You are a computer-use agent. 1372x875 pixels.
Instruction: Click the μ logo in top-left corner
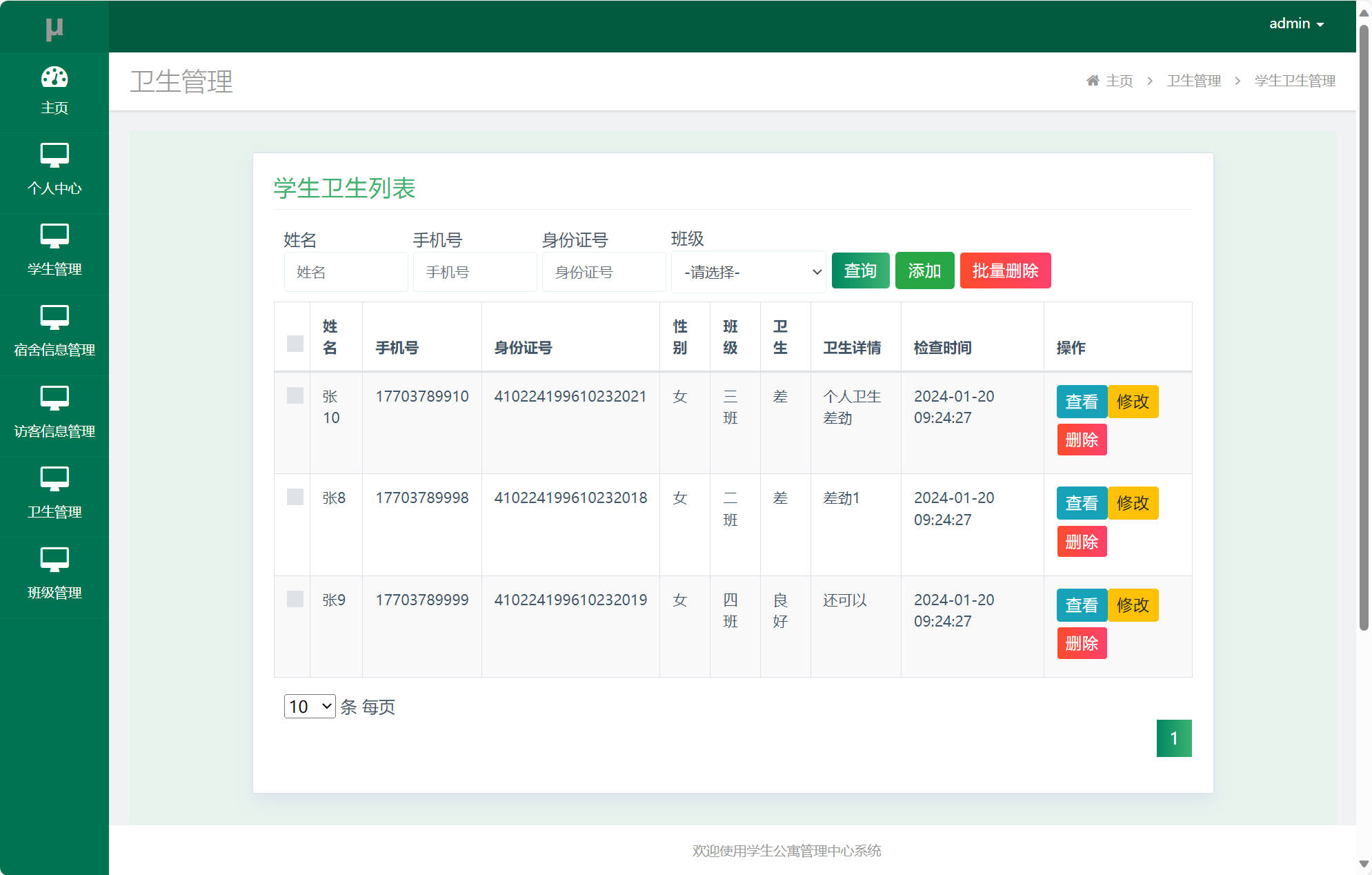pyautogui.click(x=54, y=28)
